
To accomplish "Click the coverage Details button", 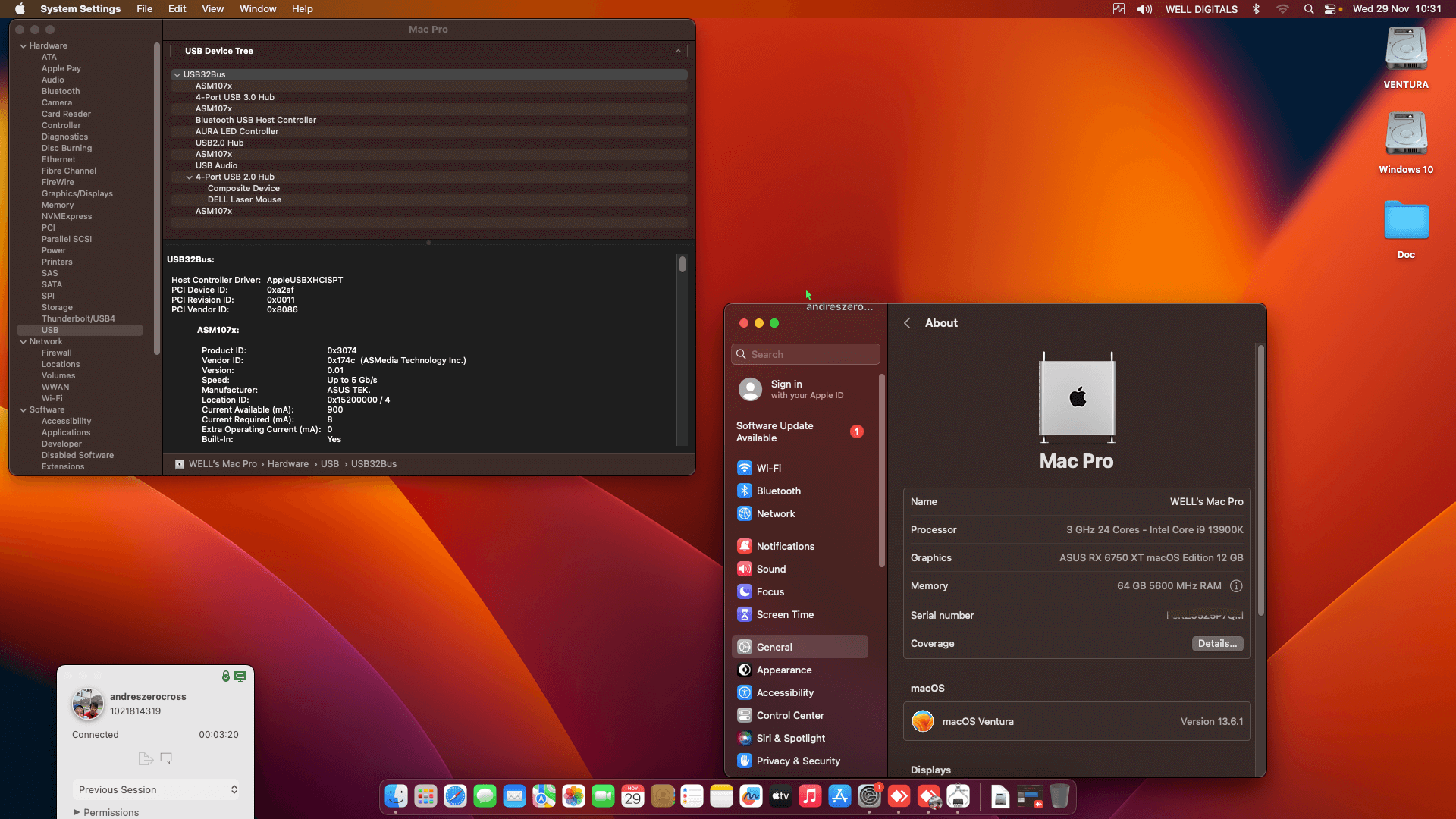I will tap(1216, 644).
